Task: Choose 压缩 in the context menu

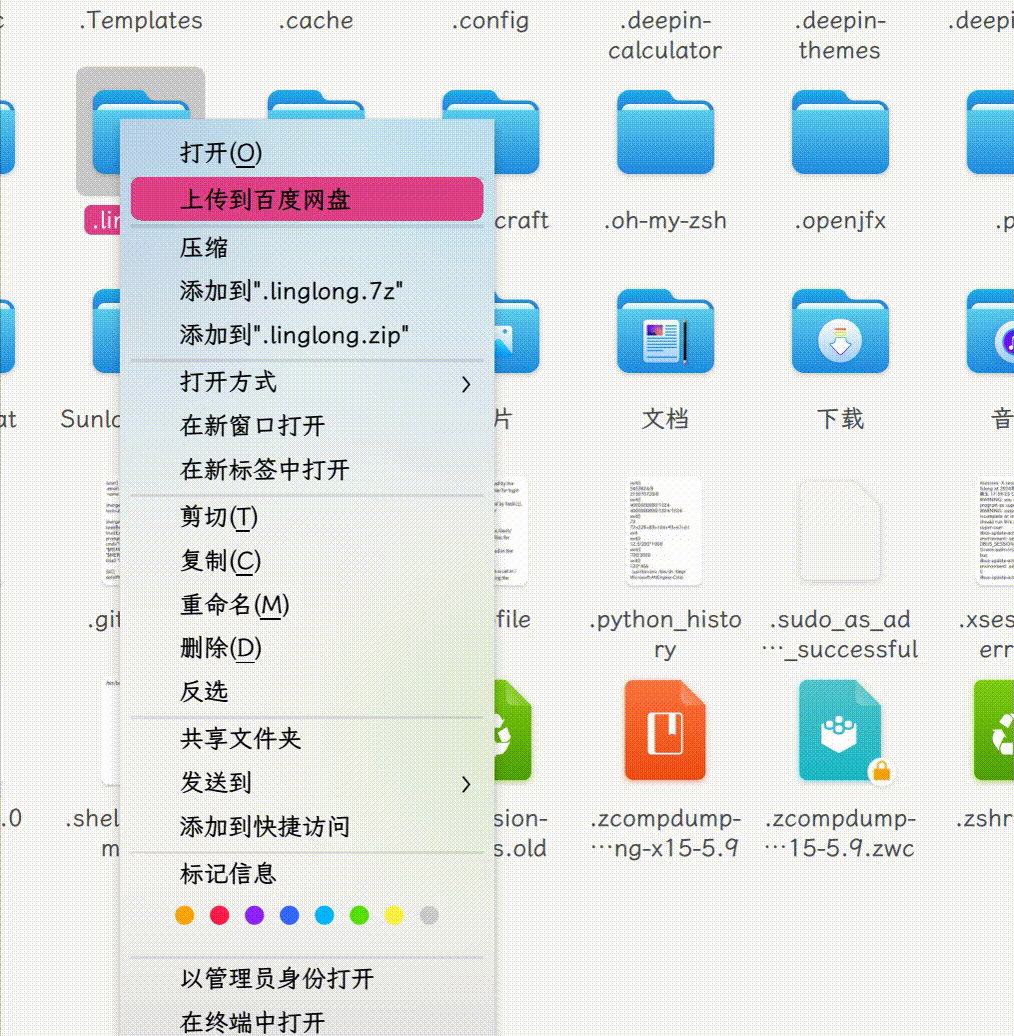Action: coord(307,248)
